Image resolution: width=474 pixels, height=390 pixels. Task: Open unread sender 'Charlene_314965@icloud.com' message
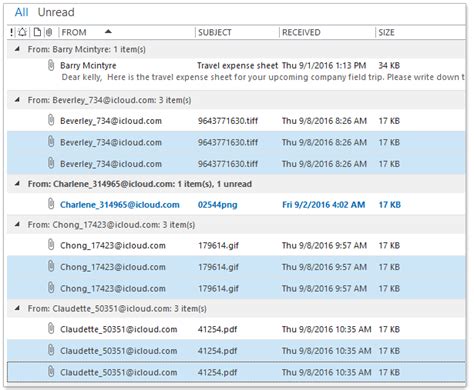point(120,205)
